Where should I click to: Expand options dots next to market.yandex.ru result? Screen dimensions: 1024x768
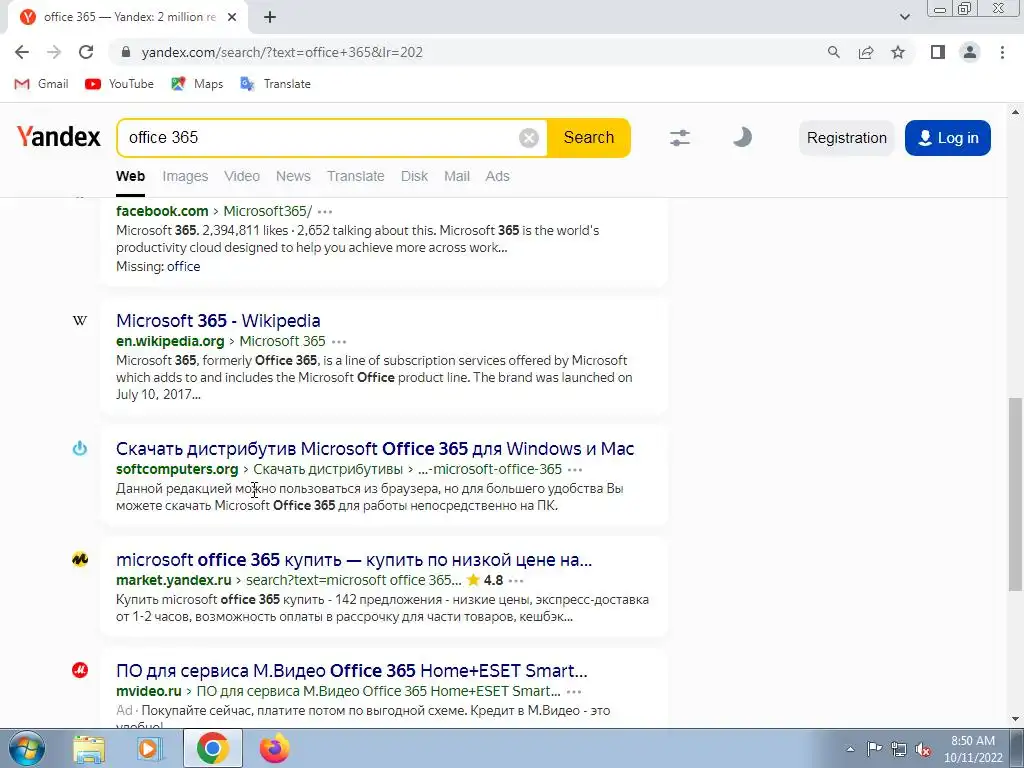click(x=516, y=581)
